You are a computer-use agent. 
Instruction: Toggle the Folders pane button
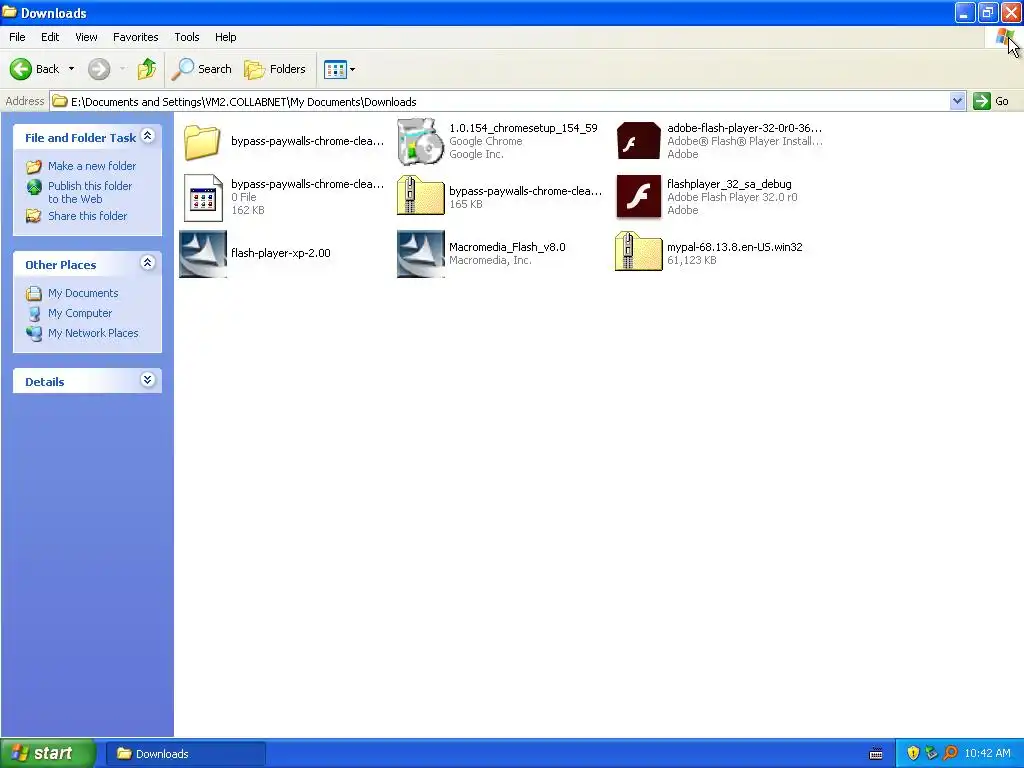(x=275, y=69)
